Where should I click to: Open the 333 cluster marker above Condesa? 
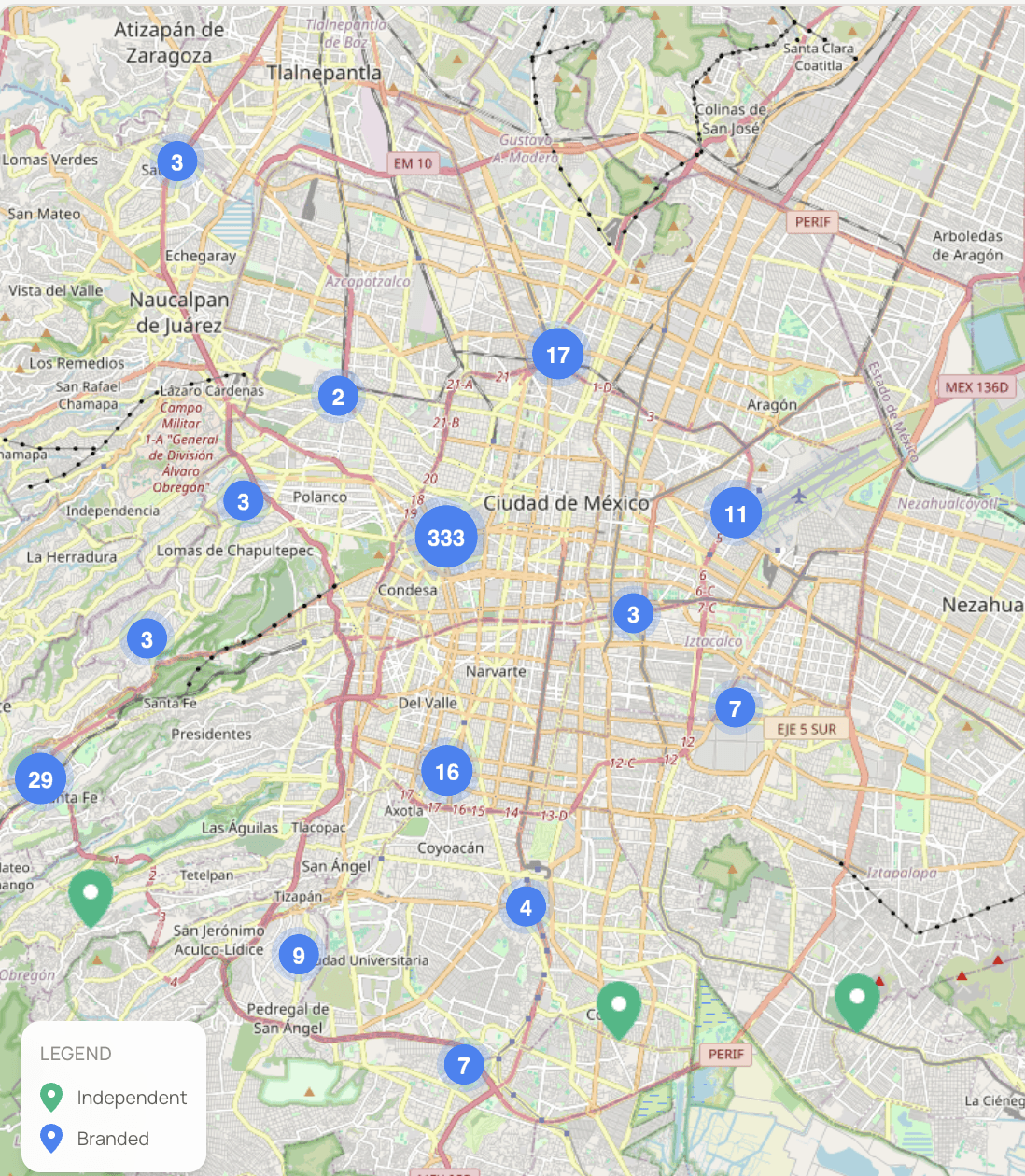tap(446, 538)
